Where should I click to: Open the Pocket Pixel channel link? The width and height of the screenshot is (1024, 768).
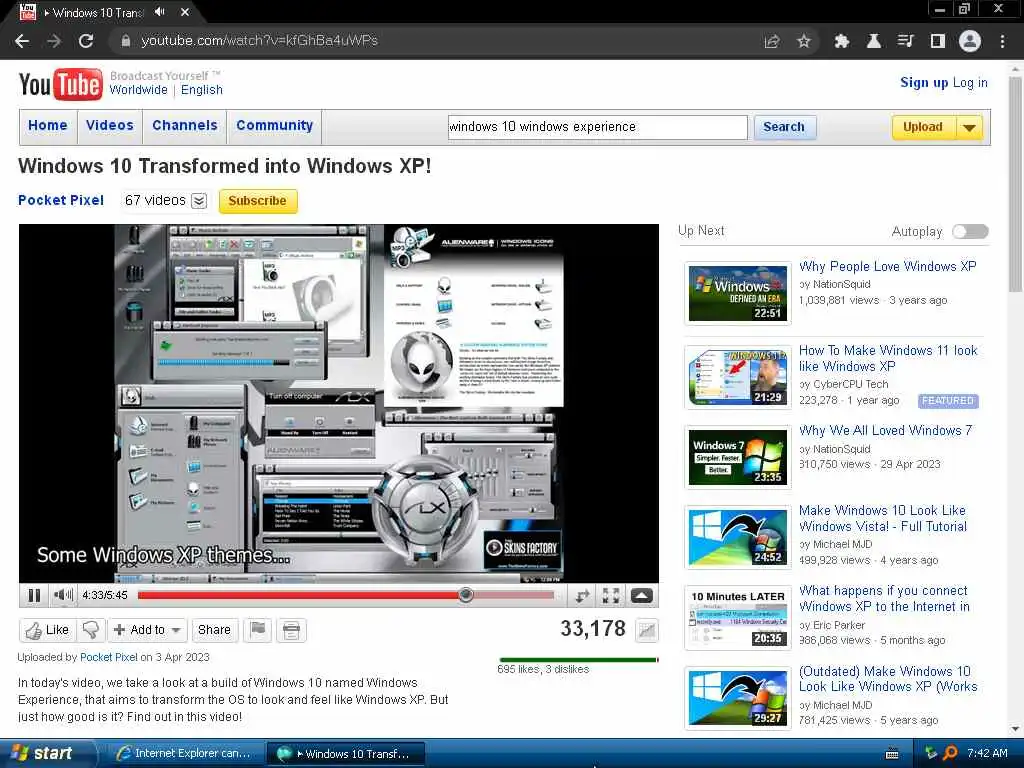[x=61, y=200]
